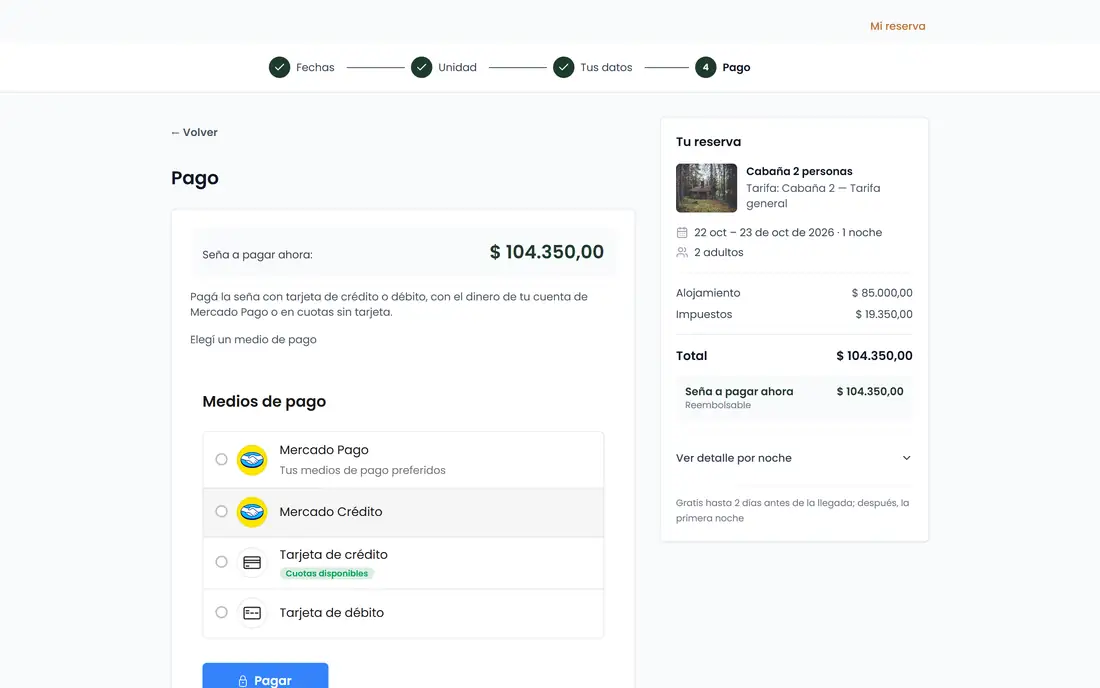The height and width of the screenshot is (688, 1100).
Task: Go back with the Volver link
Action: (x=194, y=133)
